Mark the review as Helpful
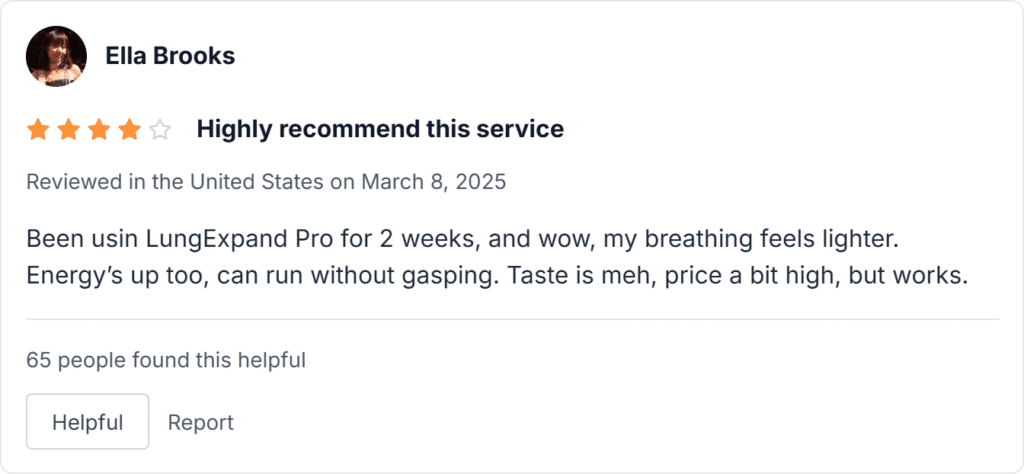Screen dimensions: 1024x474 (x=88, y=422)
